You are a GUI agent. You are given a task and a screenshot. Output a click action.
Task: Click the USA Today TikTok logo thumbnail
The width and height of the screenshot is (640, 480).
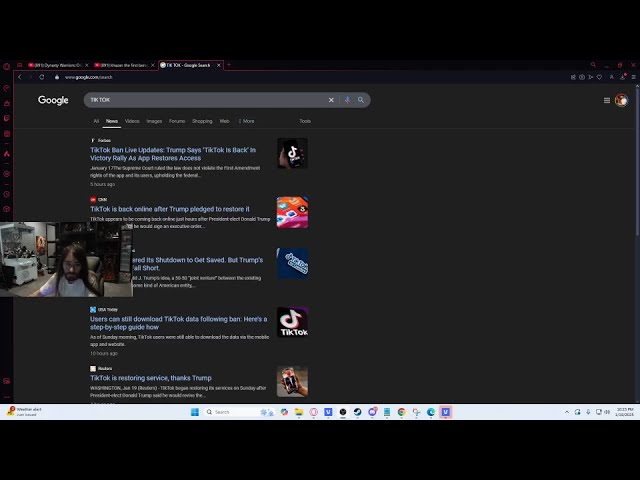(x=292, y=322)
